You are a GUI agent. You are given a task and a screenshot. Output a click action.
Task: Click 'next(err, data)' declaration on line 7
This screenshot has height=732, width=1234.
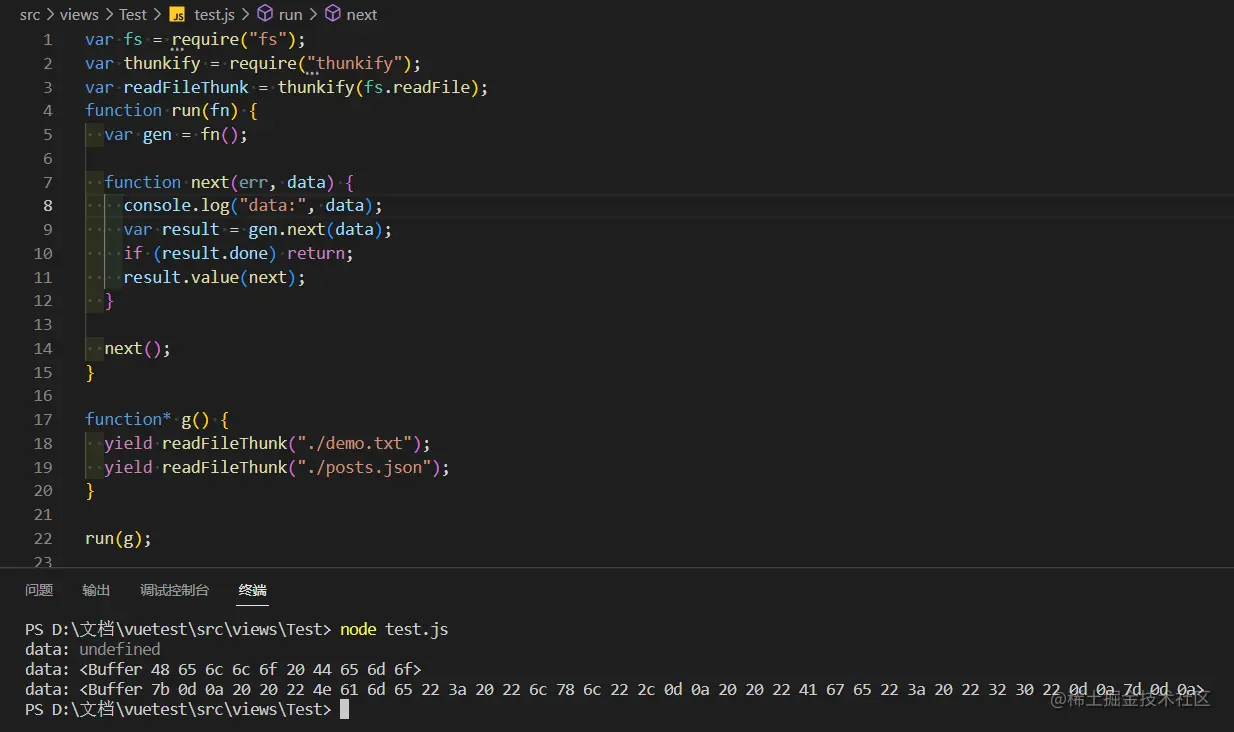pyautogui.click(x=263, y=183)
